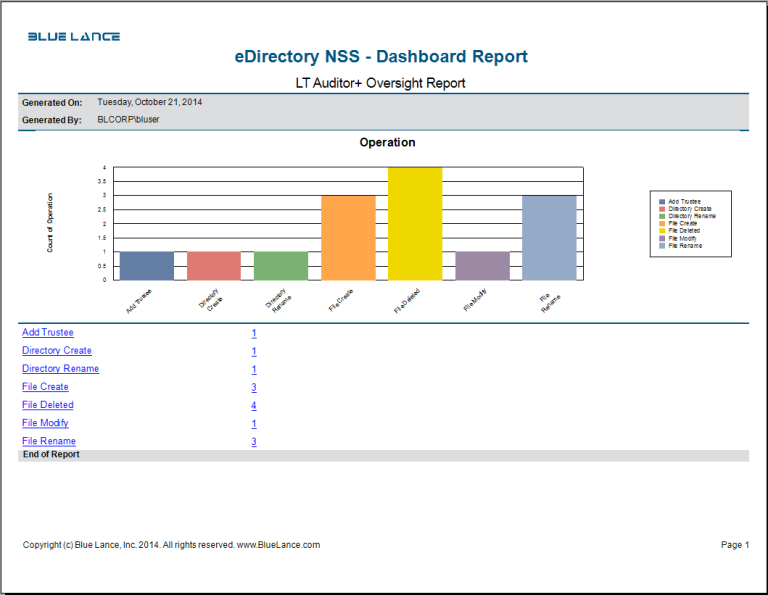Click the red Directory Create bar
768x595 pixels.
[x=214, y=266]
